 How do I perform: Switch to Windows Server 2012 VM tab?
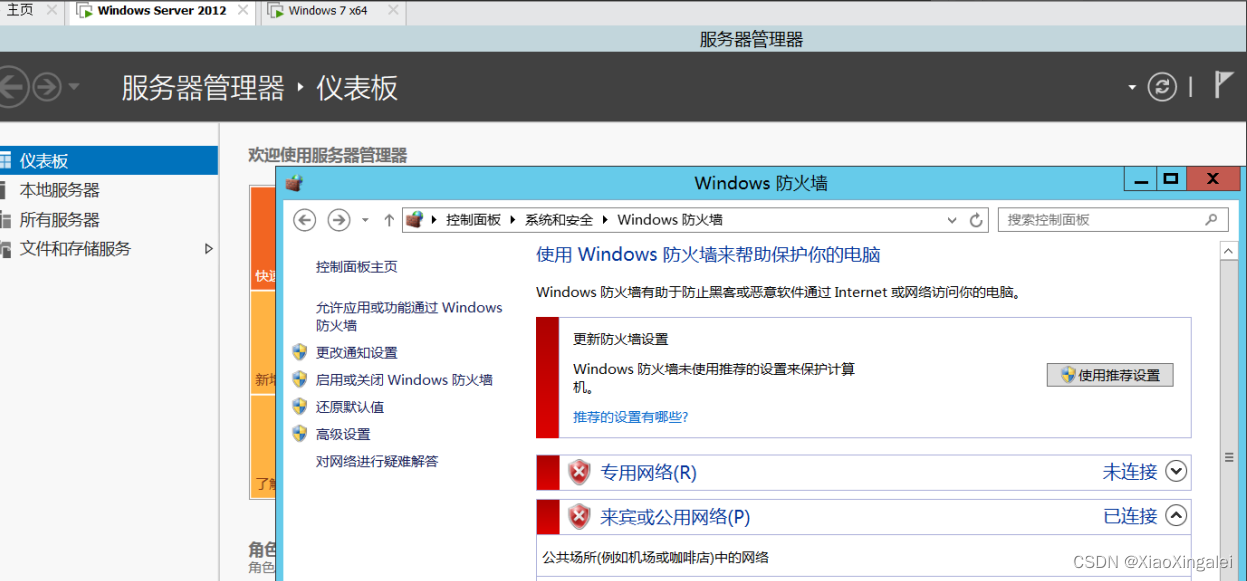161,11
